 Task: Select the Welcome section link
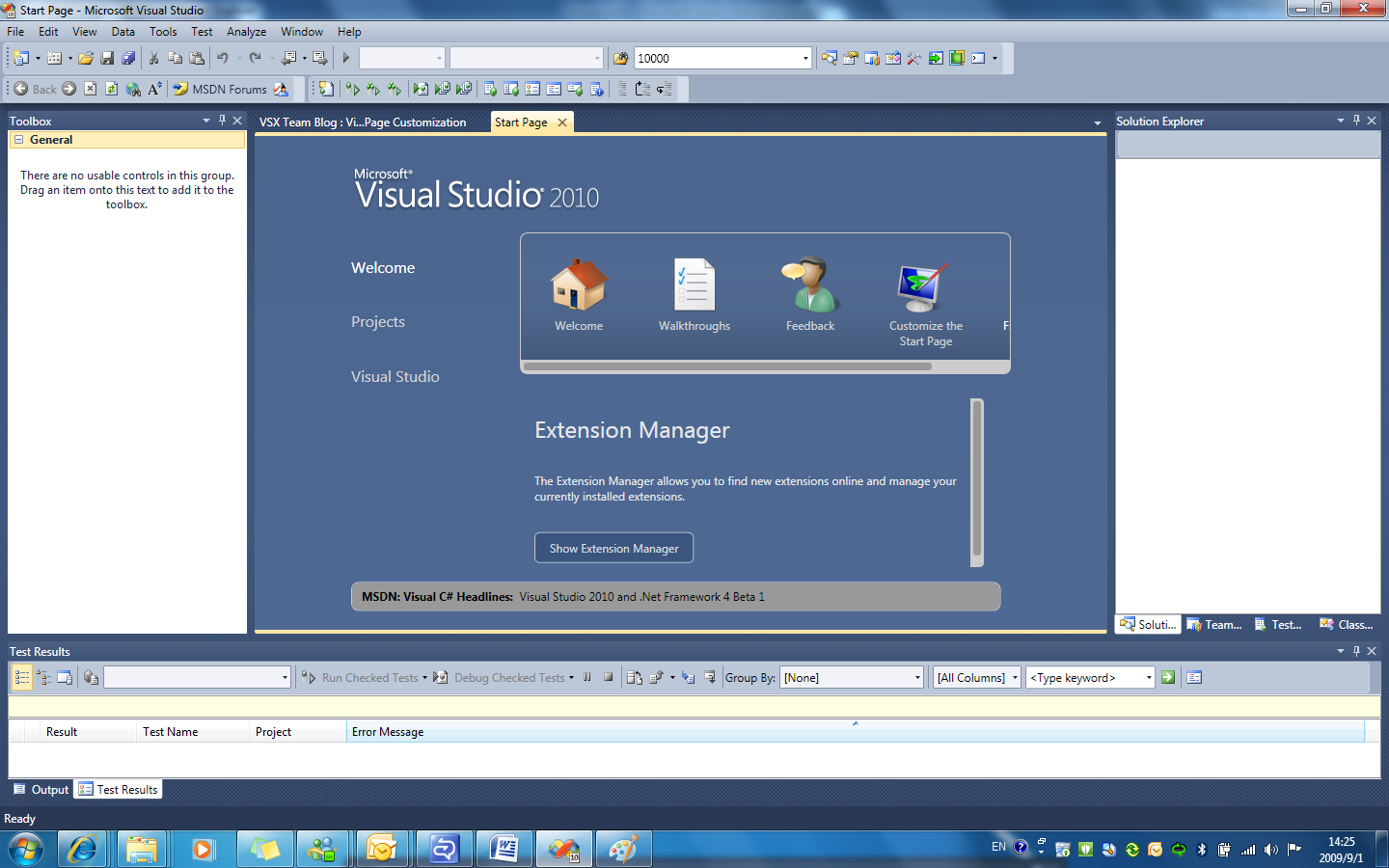(383, 268)
